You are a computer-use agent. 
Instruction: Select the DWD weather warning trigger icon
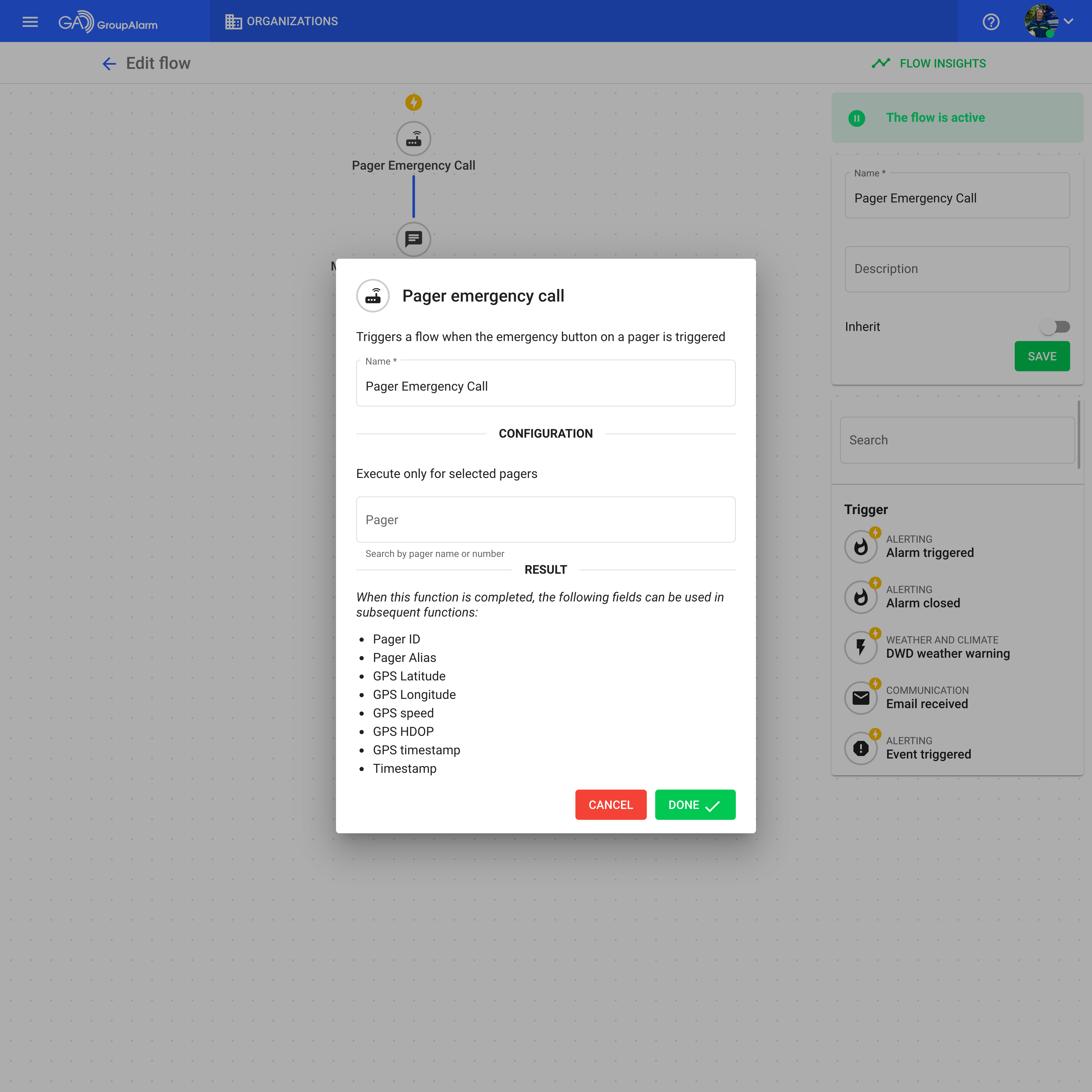(860, 647)
